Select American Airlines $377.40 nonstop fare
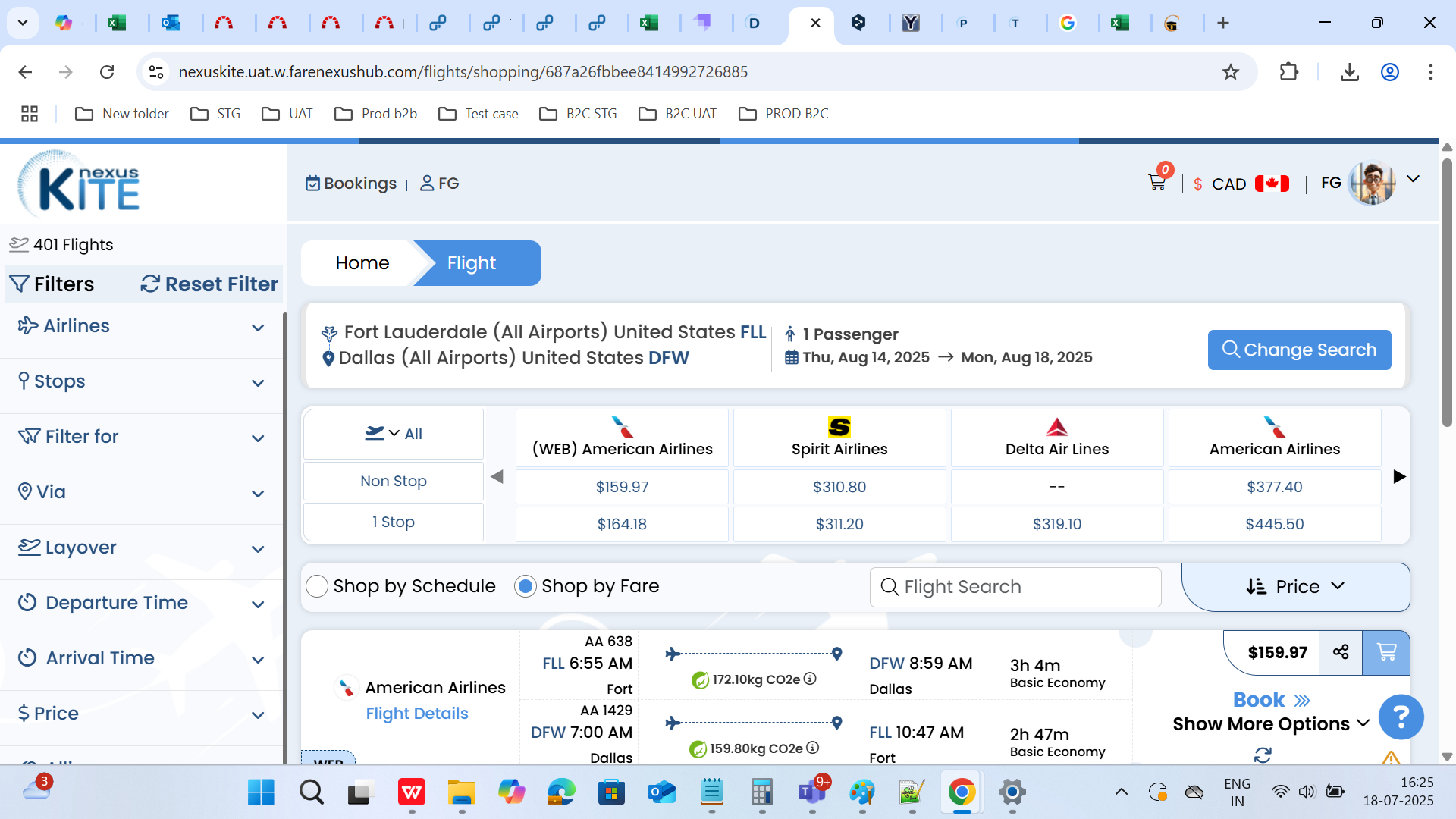 pyautogui.click(x=1274, y=487)
